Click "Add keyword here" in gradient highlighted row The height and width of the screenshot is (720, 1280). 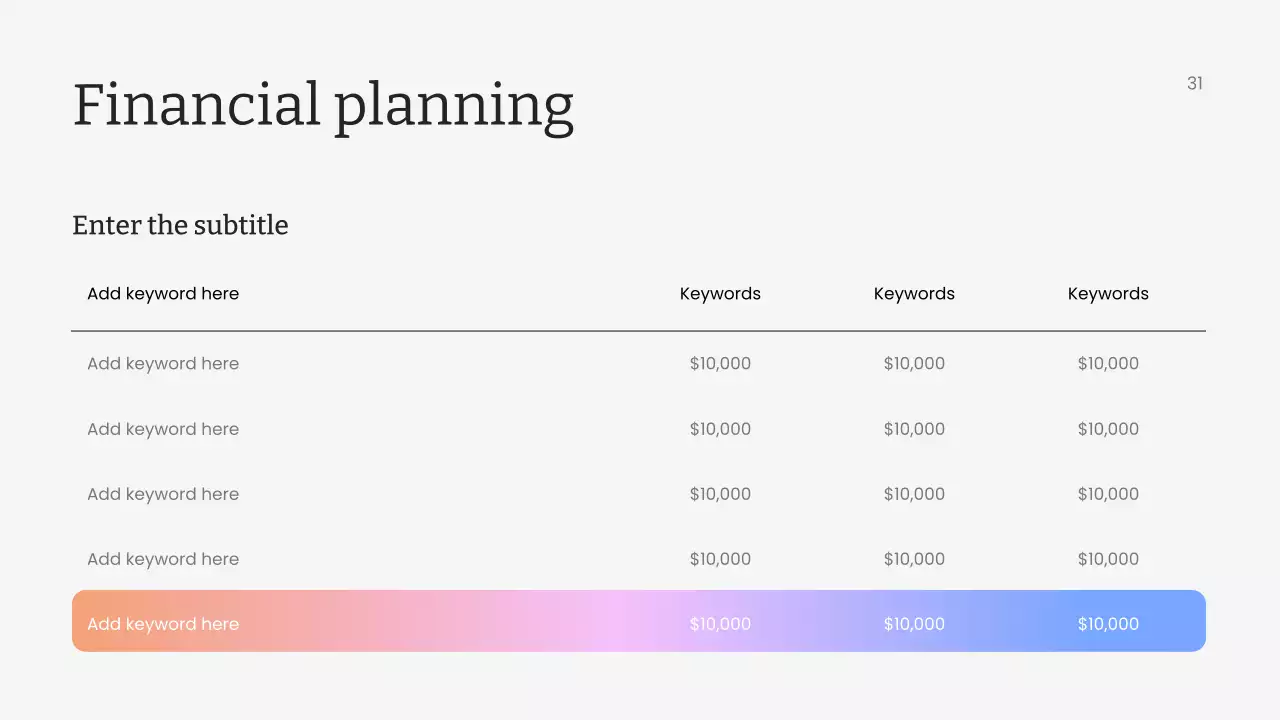[x=163, y=624]
